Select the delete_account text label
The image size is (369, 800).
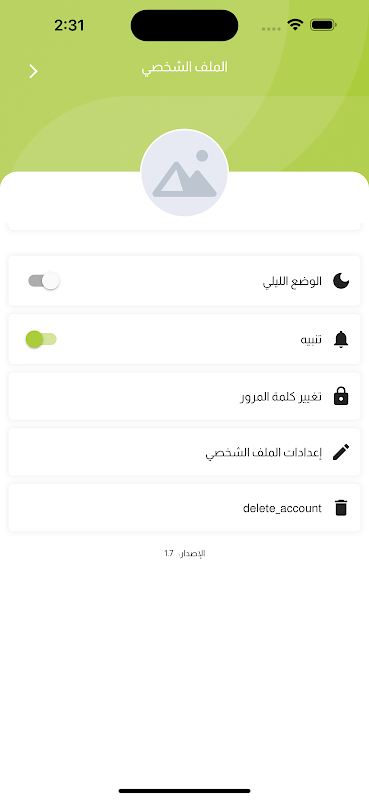[282, 508]
